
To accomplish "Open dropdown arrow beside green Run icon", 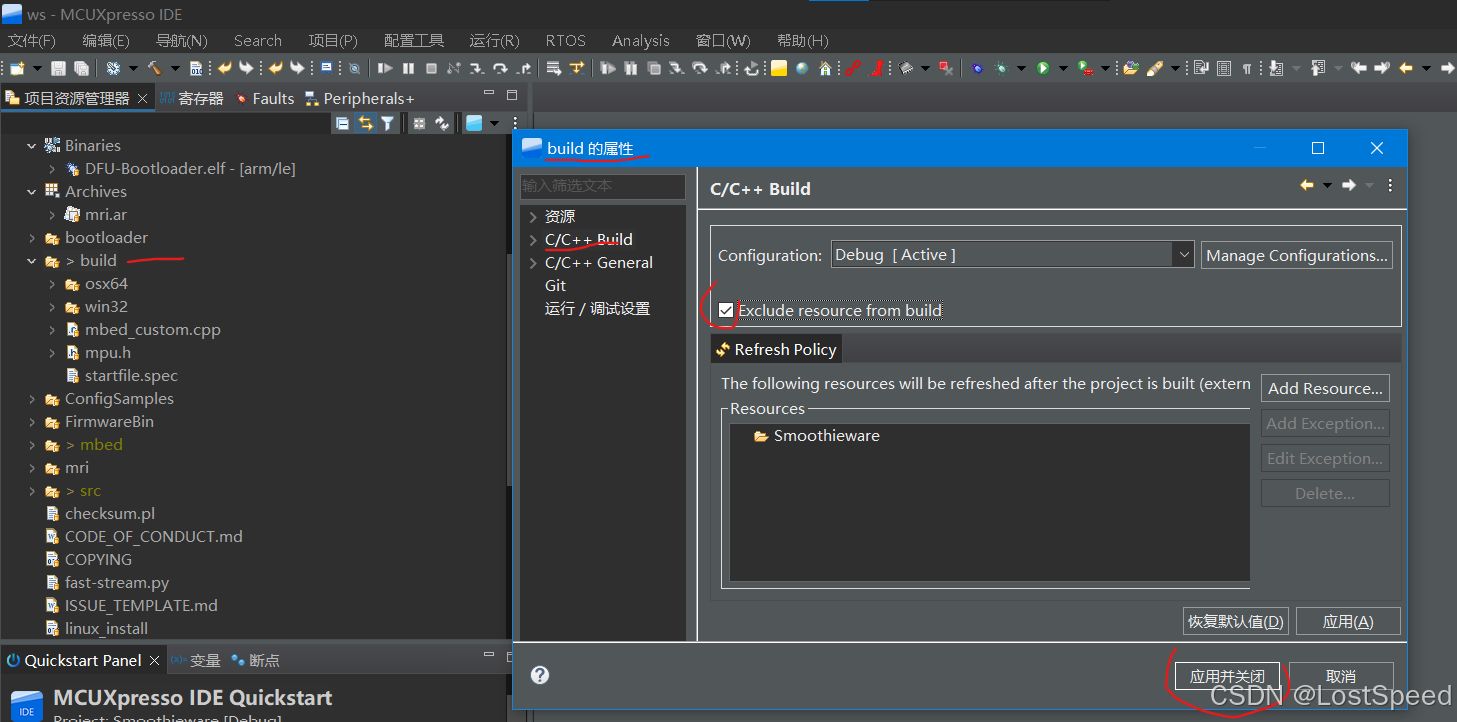I will (1063, 68).
